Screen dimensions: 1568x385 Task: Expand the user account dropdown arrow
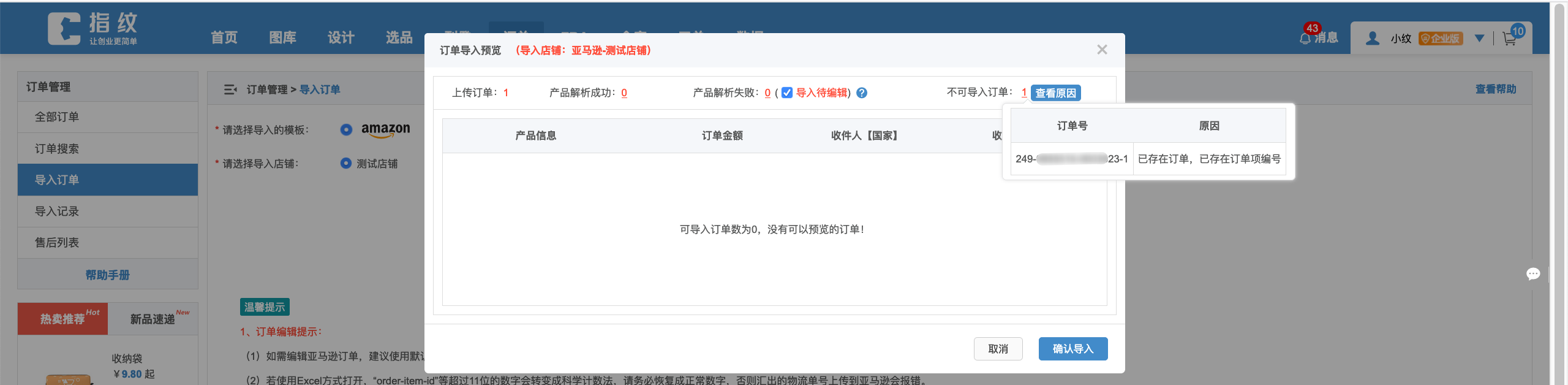[x=1479, y=39]
